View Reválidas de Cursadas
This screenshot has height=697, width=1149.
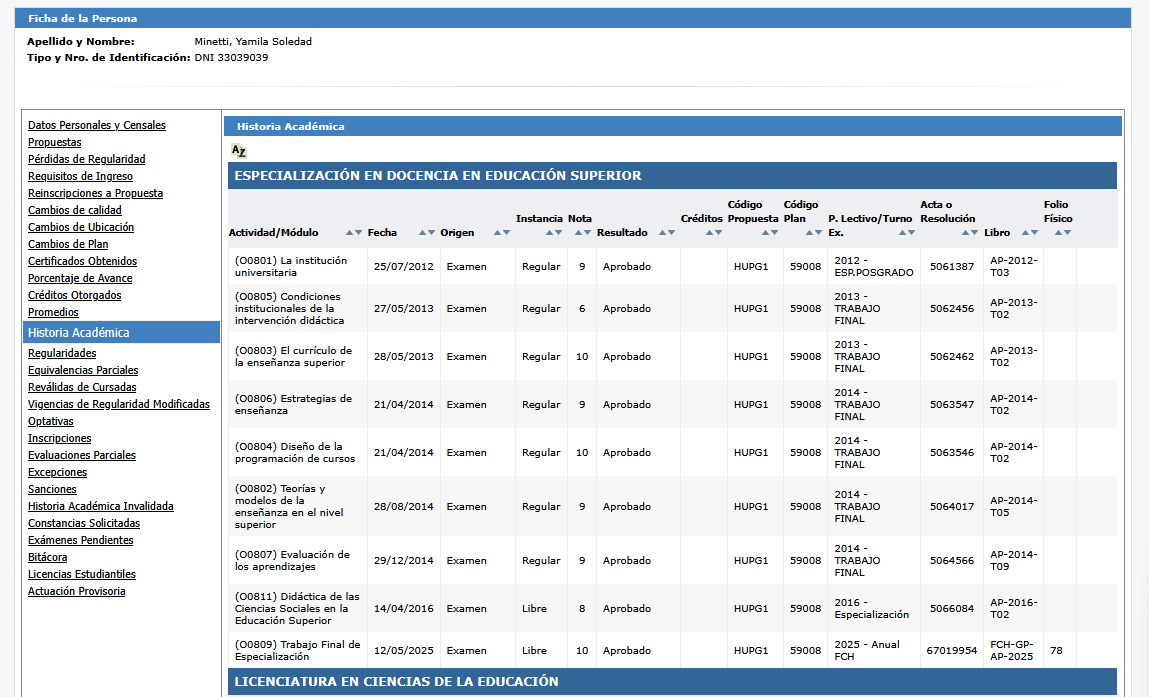pos(82,387)
